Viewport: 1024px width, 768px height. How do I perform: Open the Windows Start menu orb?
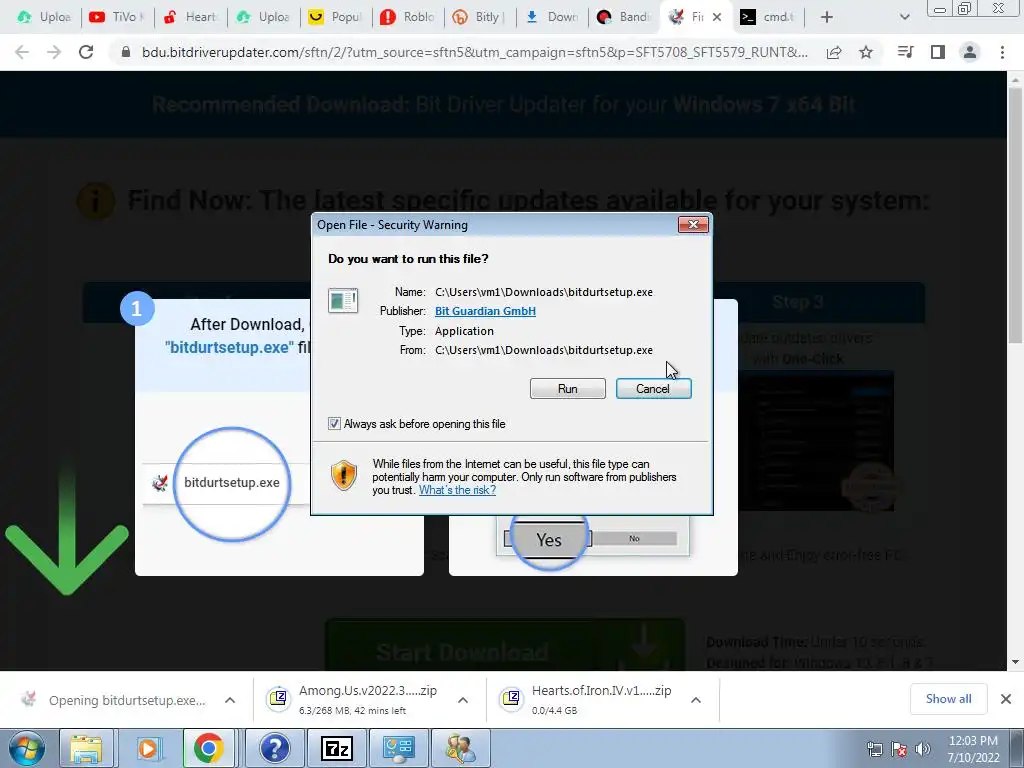(x=26, y=748)
